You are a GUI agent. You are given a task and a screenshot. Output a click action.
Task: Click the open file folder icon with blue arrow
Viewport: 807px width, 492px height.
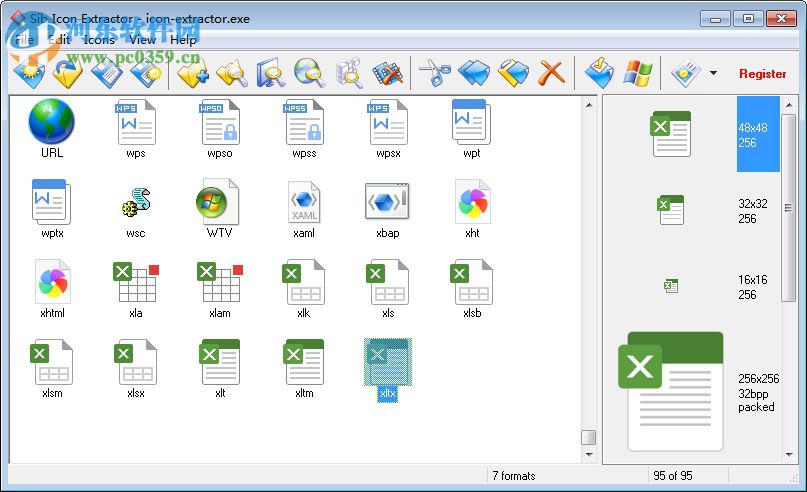coord(67,73)
